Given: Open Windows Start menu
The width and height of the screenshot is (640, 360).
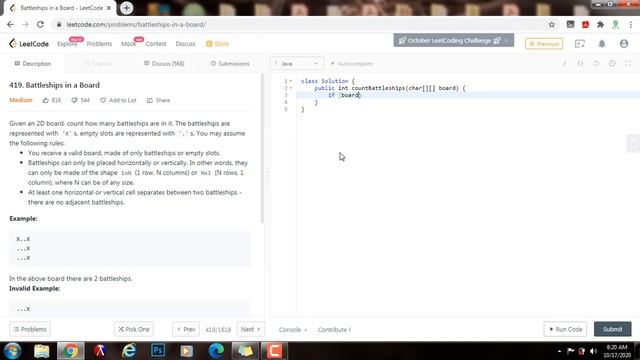Looking at the screenshot, I should pos(13,351).
